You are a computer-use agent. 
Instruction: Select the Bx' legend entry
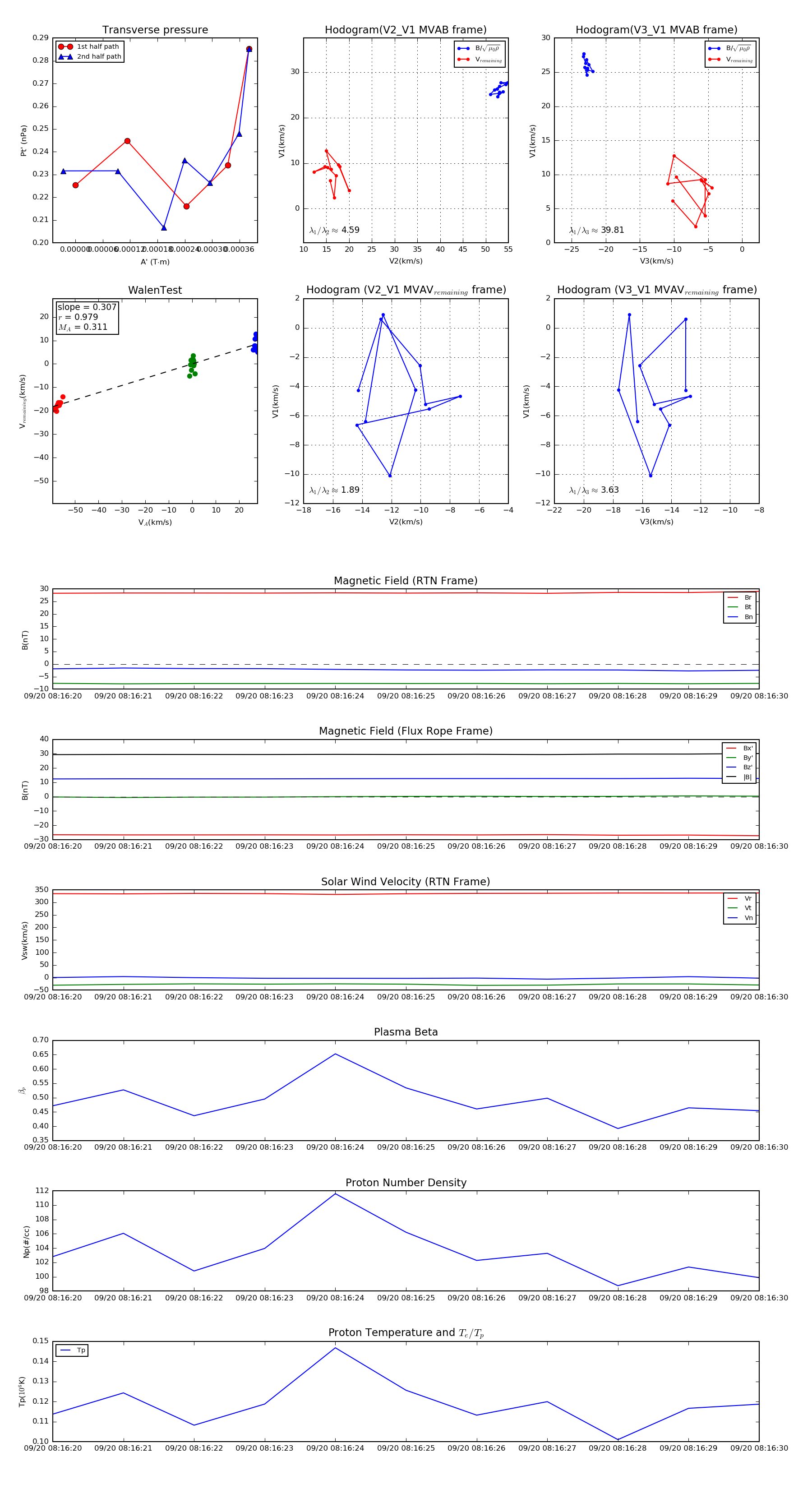(739, 748)
